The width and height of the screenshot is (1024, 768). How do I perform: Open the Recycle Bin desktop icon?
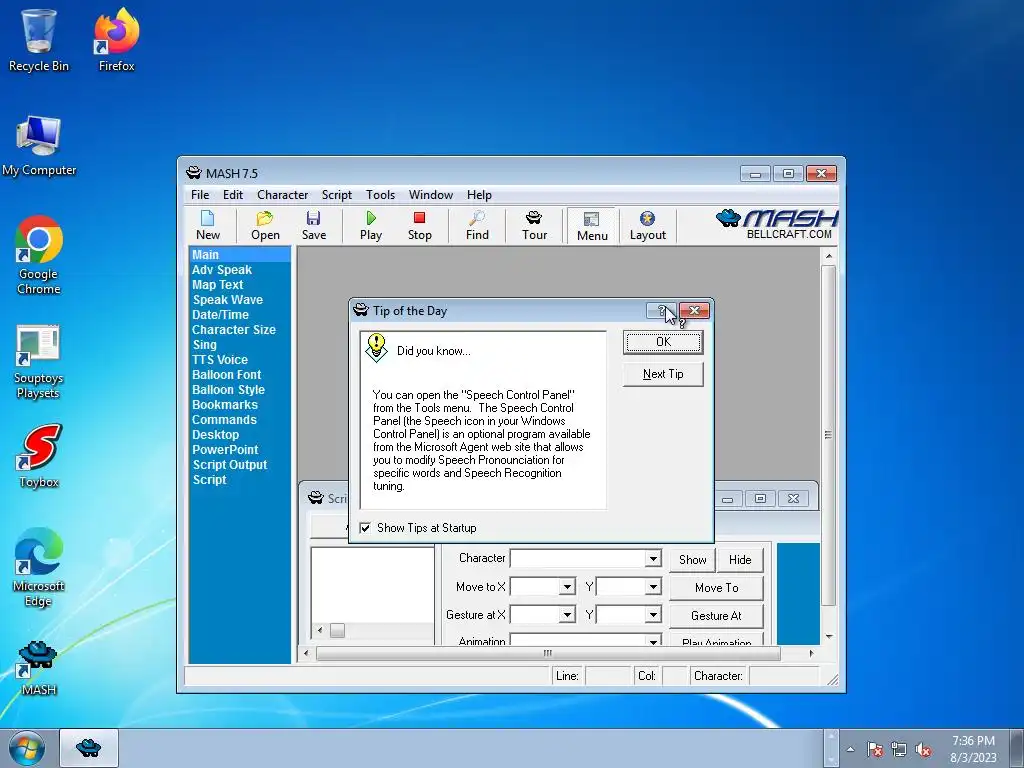point(39,40)
